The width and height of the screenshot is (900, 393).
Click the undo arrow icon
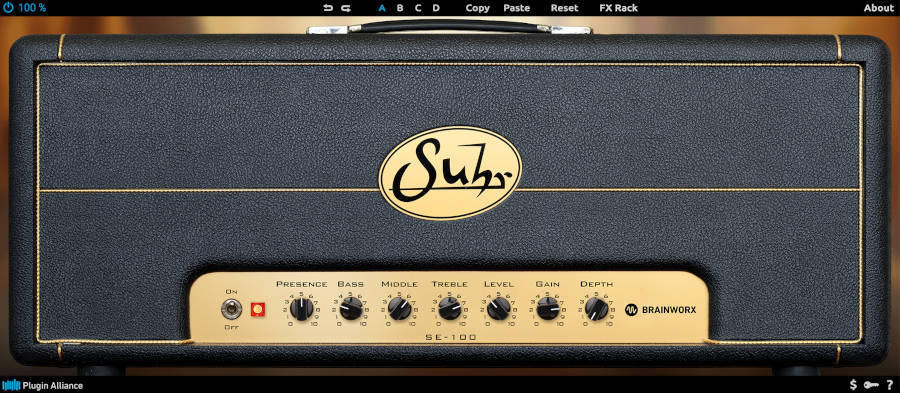pyautogui.click(x=328, y=8)
